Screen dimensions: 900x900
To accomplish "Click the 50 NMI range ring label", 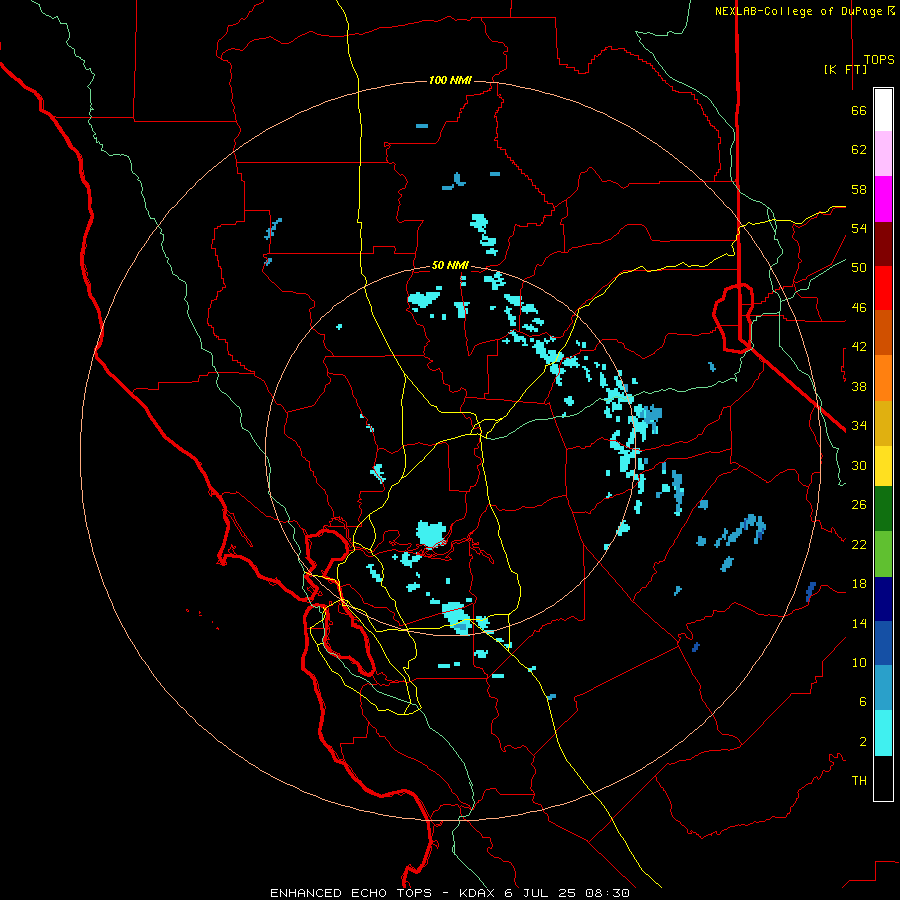I will click(x=450, y=265).
